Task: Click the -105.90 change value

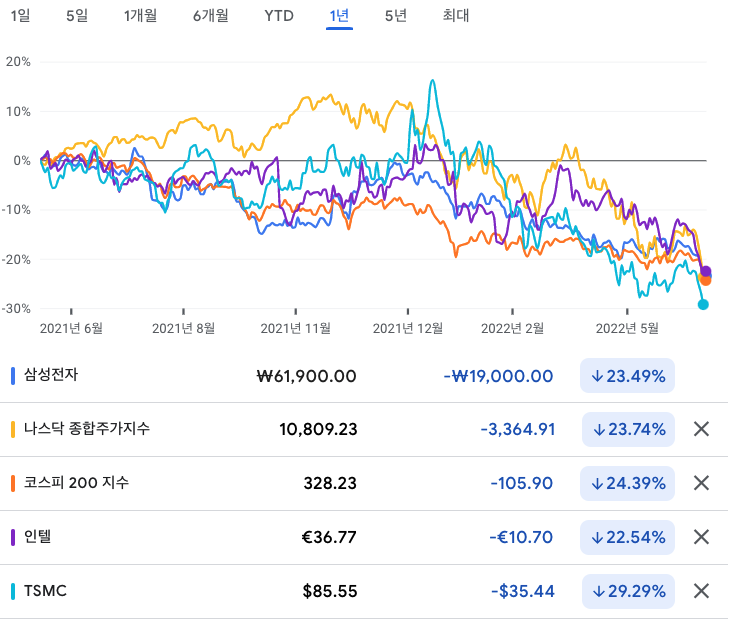Action: [522, 483]
